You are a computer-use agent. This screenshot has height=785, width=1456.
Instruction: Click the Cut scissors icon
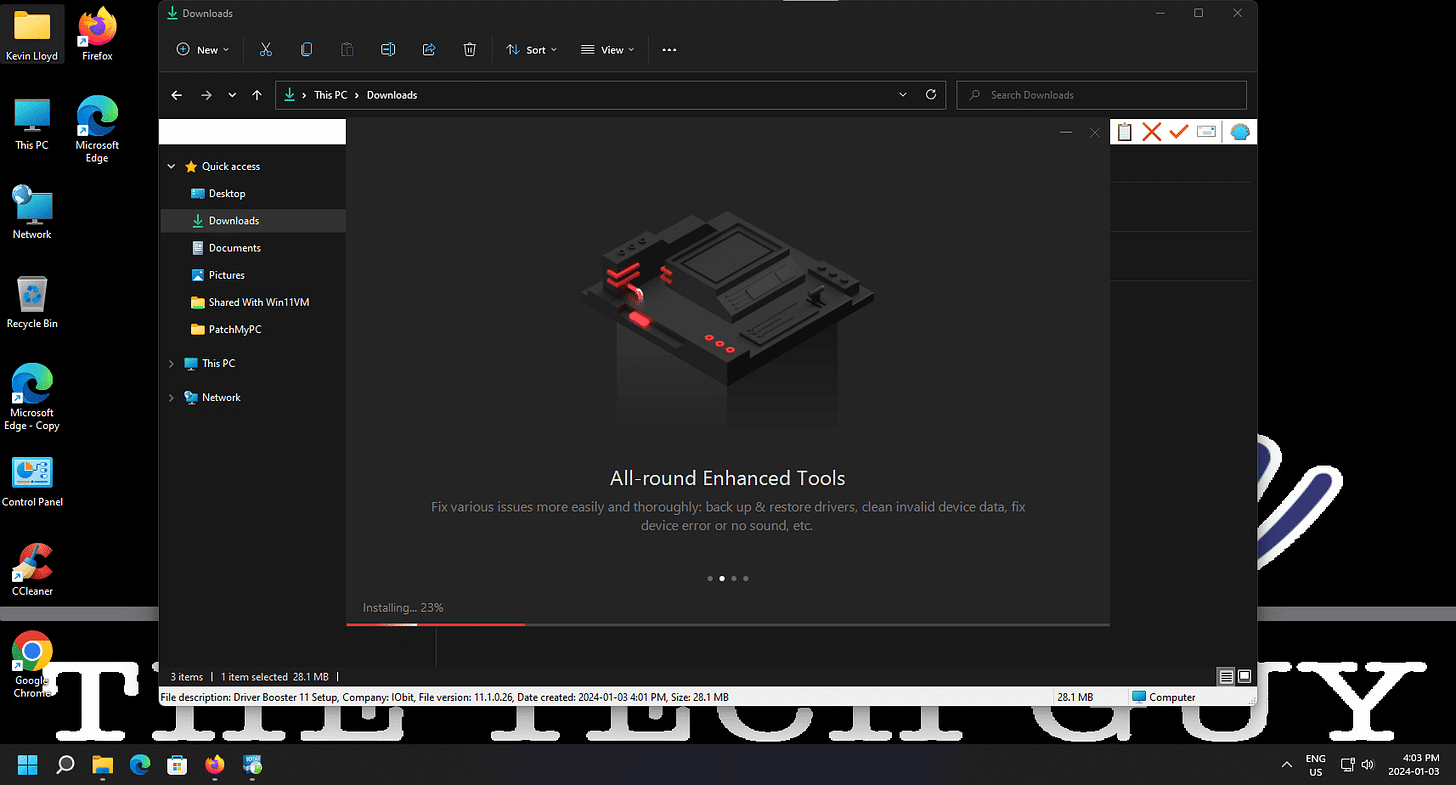tap(265, 50)
